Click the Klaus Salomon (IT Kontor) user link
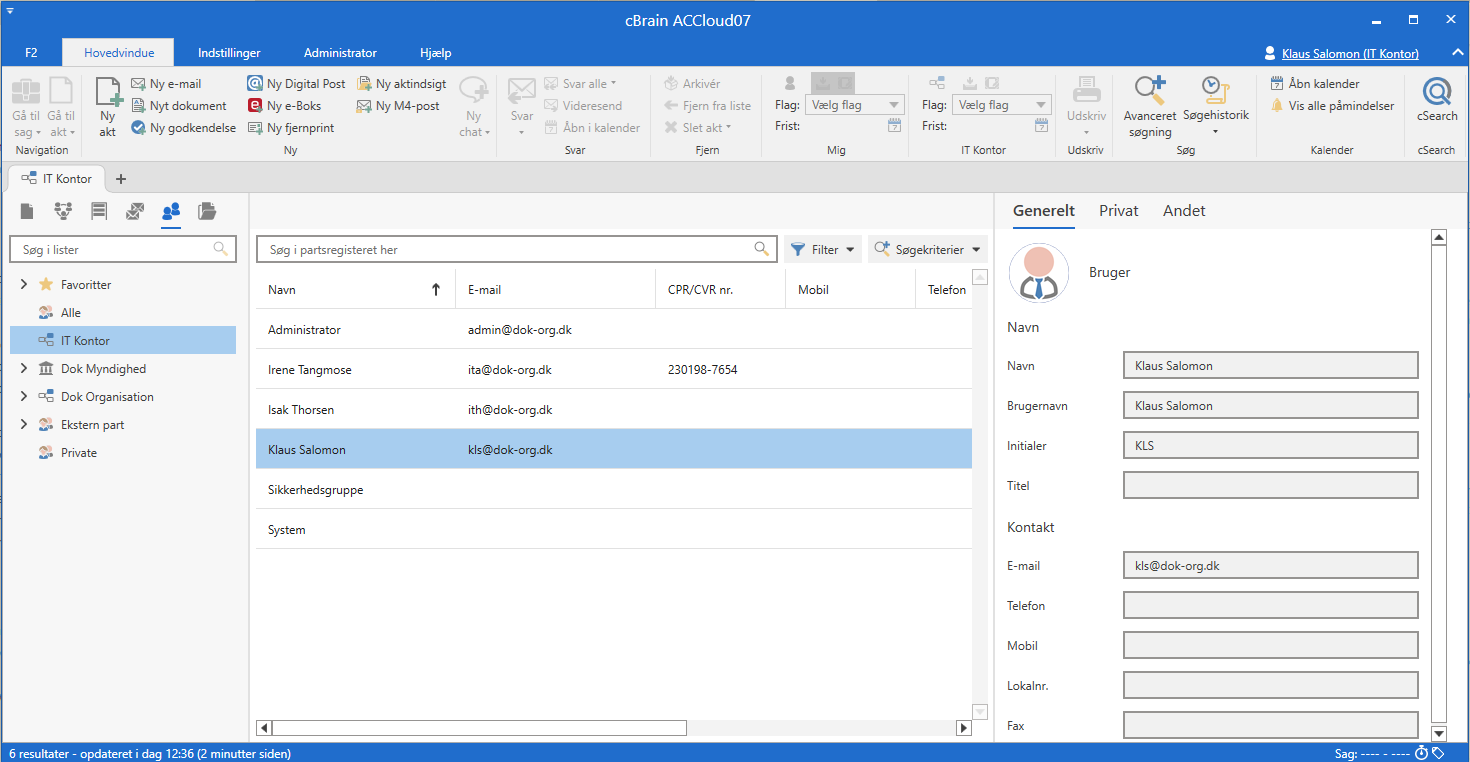 [x=1349, y=54]
